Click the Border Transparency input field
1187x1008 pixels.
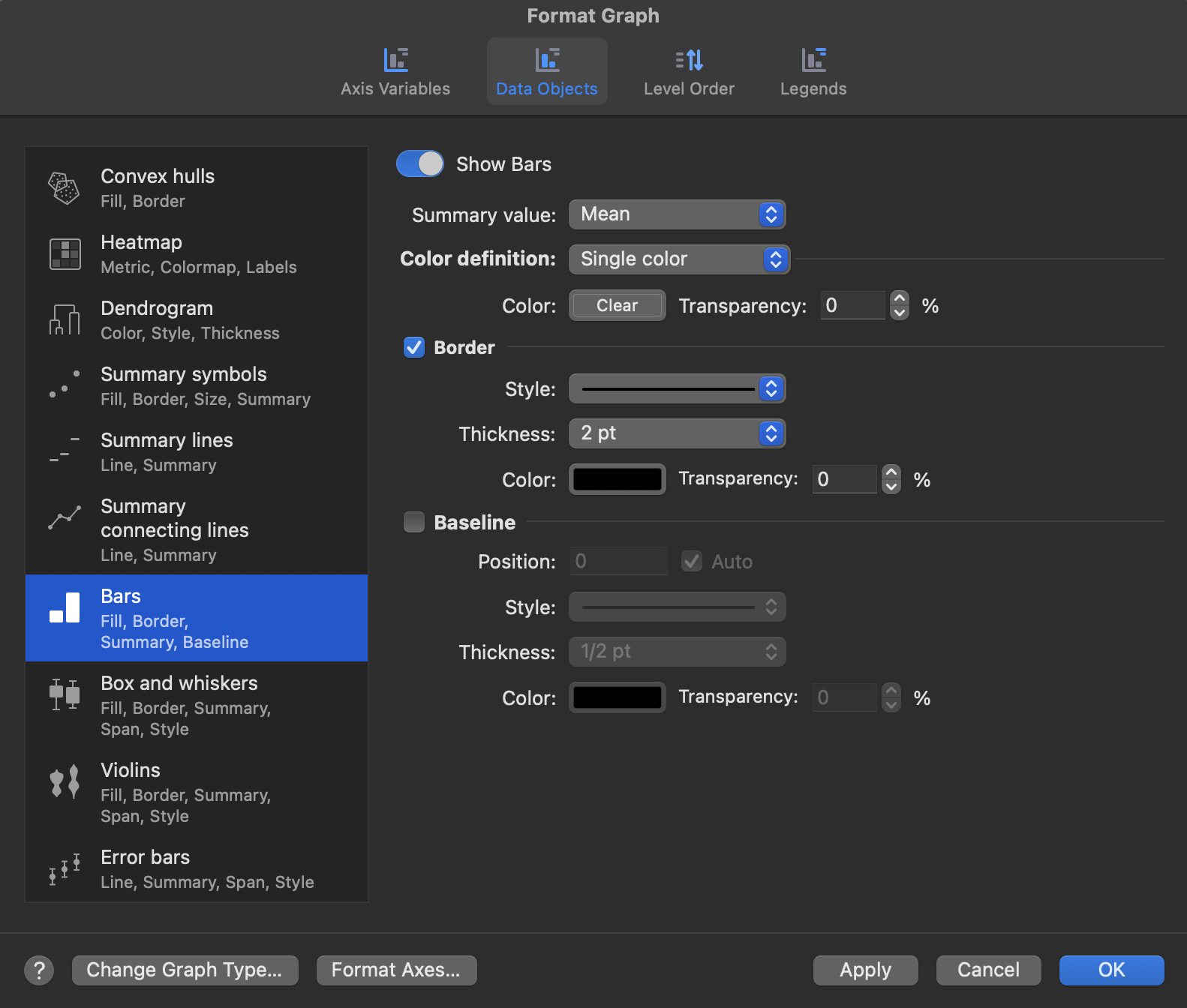(x=844, y=479)
